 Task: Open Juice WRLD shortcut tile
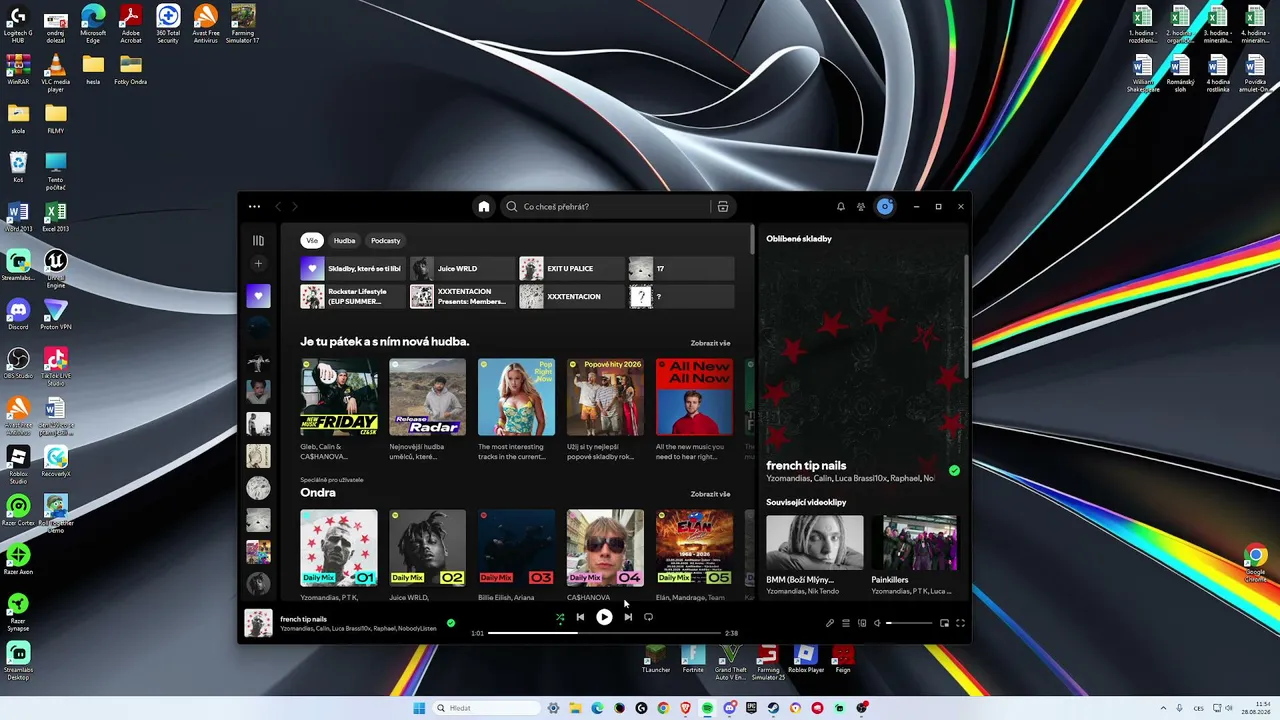point(462,269)
